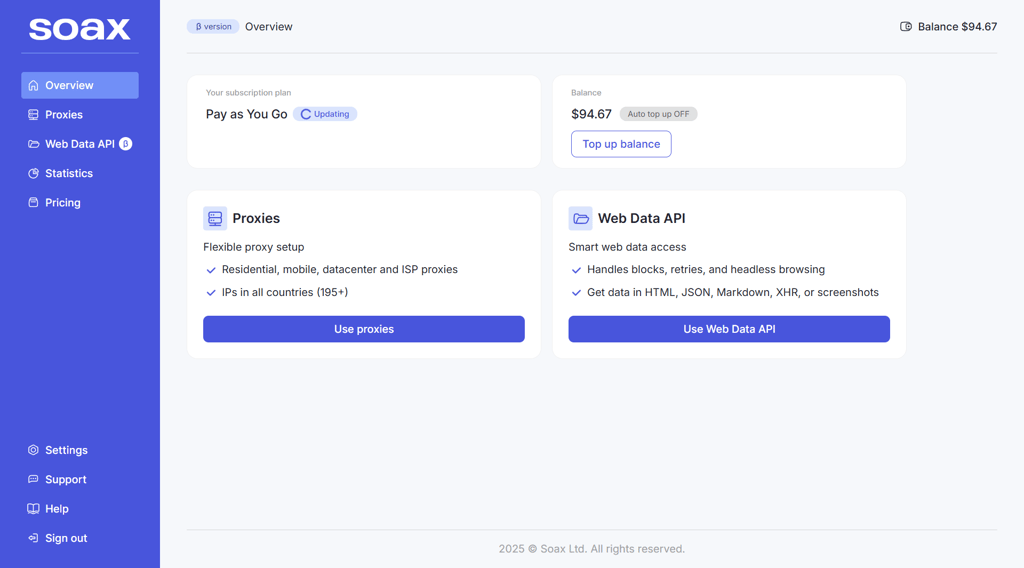
Task: Click the Use proxies button
Action: click(364, 329)
